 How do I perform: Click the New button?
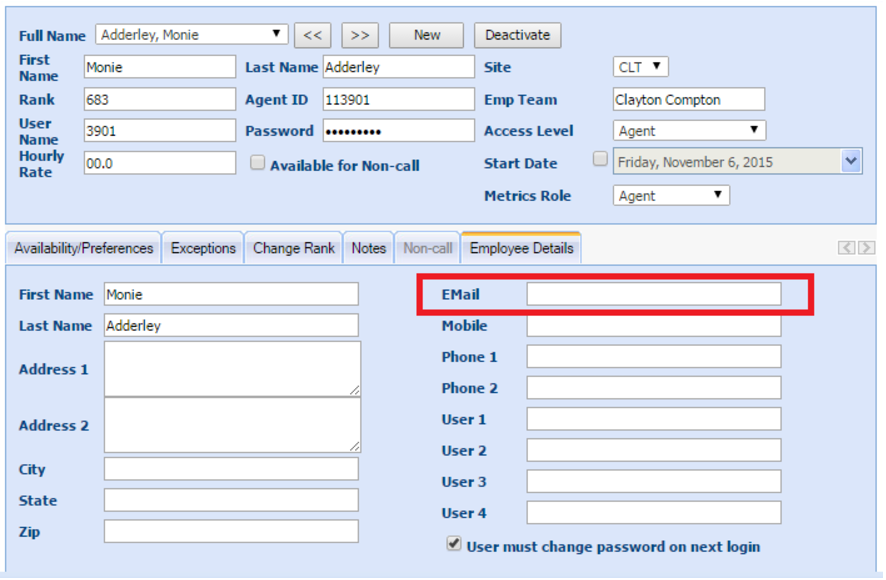426,35
